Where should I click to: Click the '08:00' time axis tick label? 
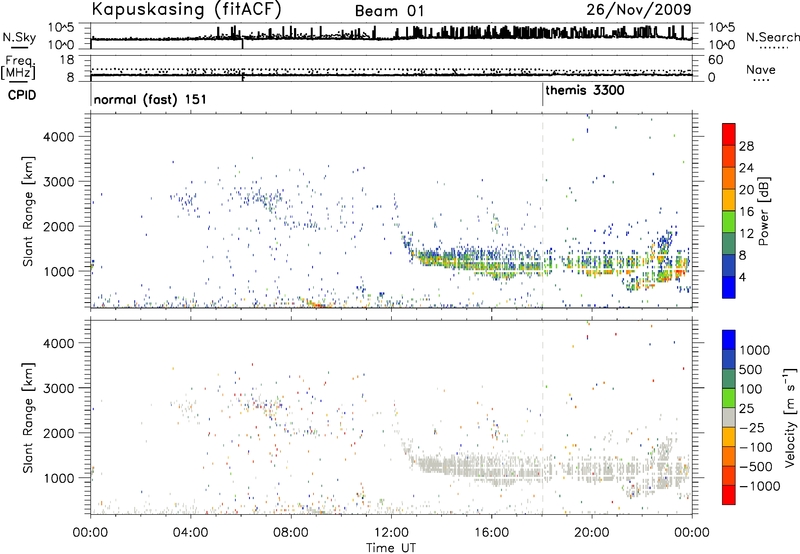click(x=291, y=533)
